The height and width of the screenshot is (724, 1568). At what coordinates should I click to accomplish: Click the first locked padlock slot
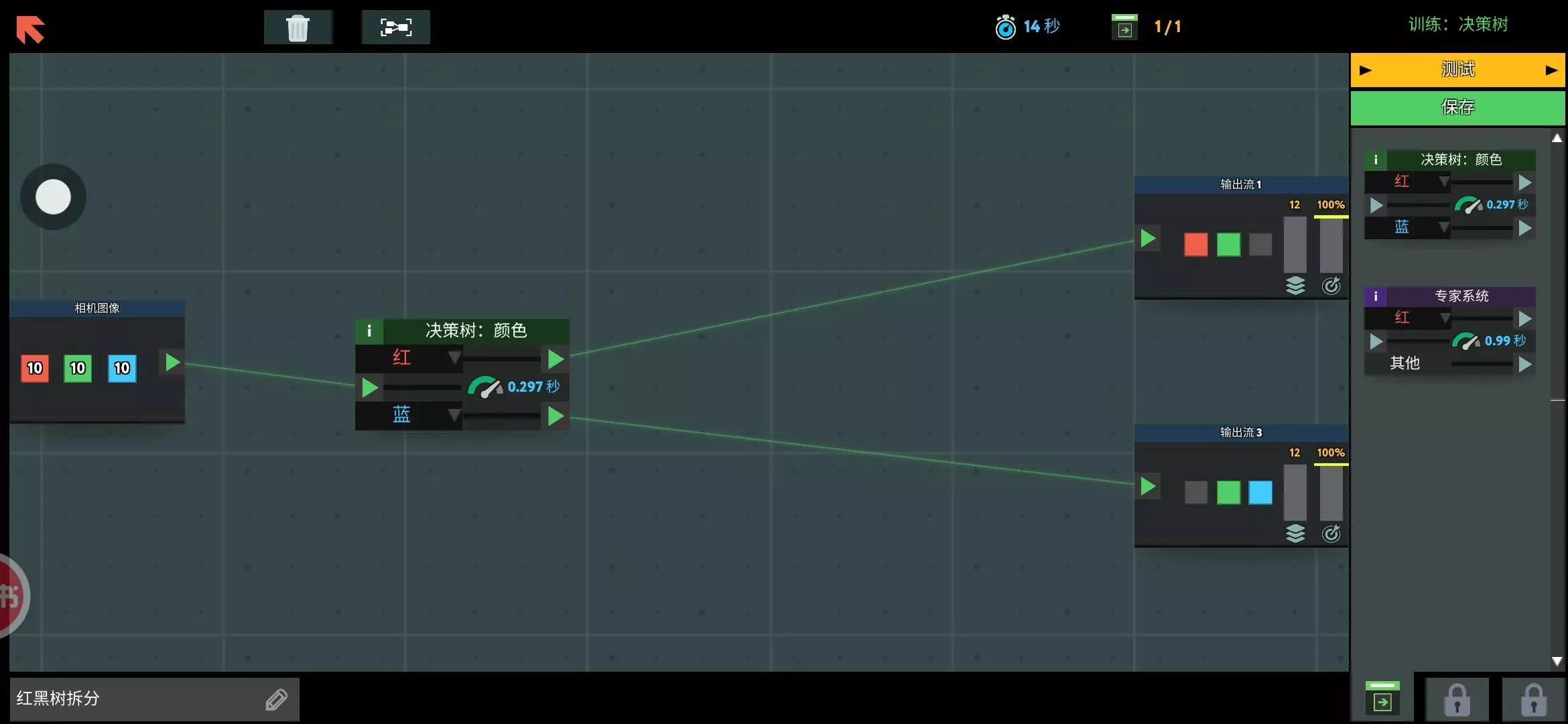tap(1457, 699)
